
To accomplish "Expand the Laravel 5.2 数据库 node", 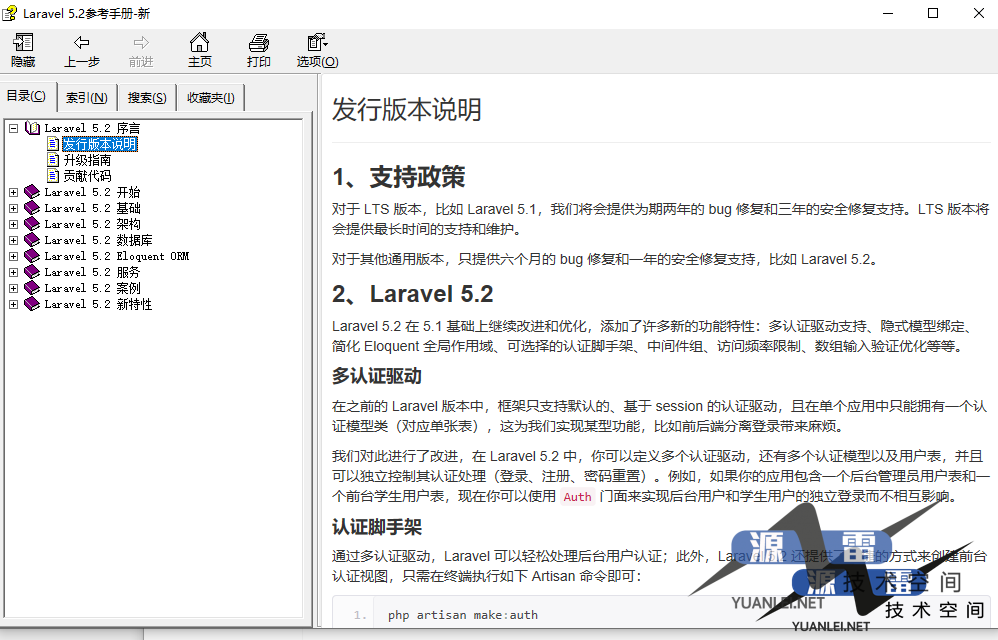I will pos(13,240).
